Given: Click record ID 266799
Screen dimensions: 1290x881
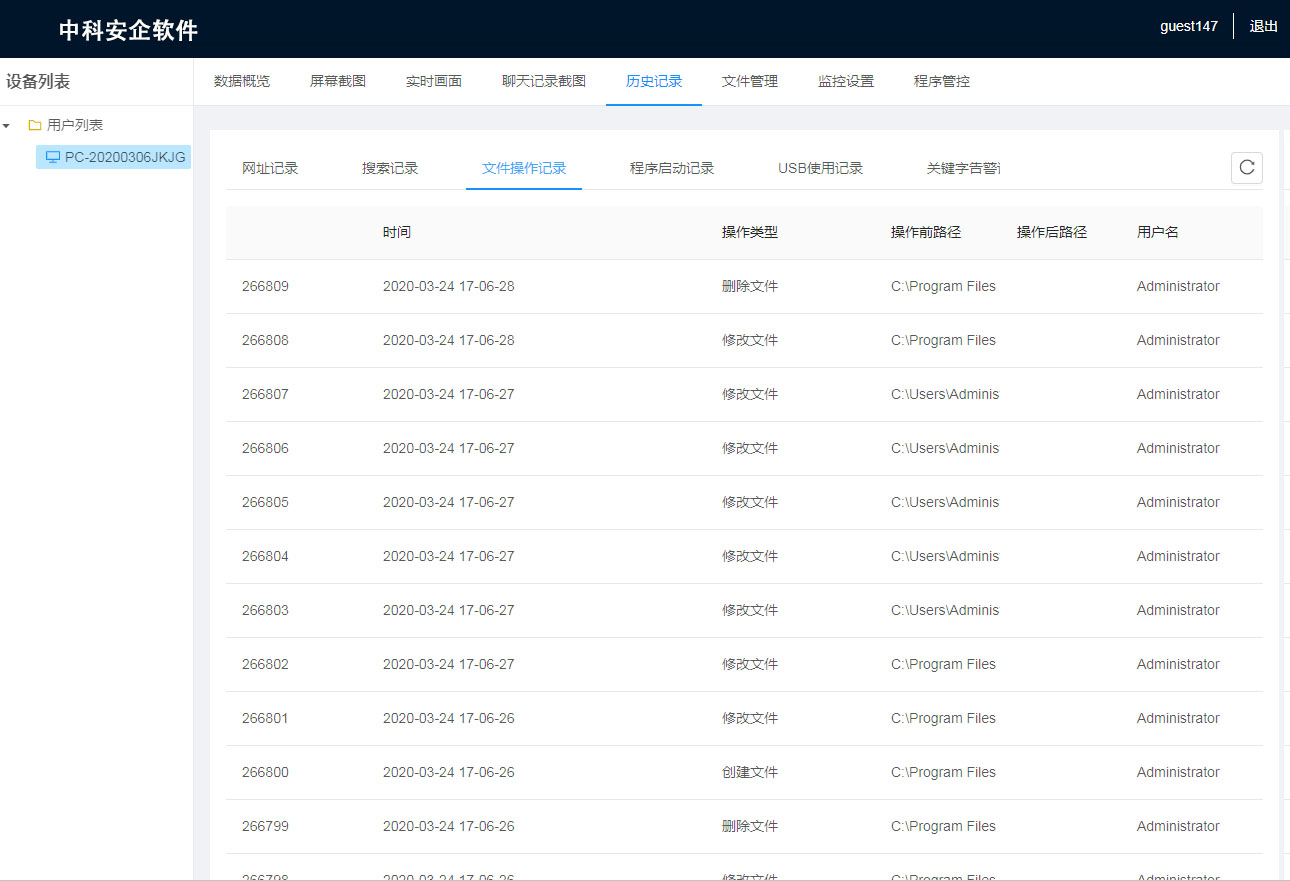Looking at the screenshot, I should tap(265, 826).
